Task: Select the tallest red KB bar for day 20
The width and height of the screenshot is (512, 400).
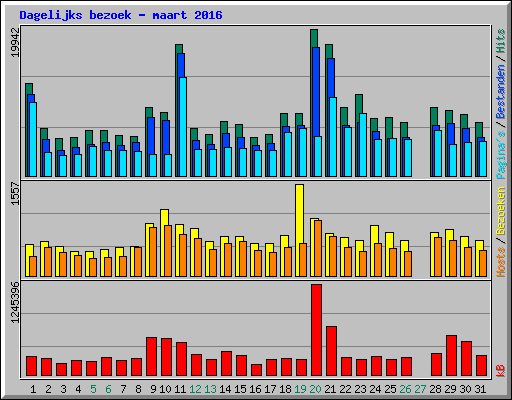Action: 316,330
